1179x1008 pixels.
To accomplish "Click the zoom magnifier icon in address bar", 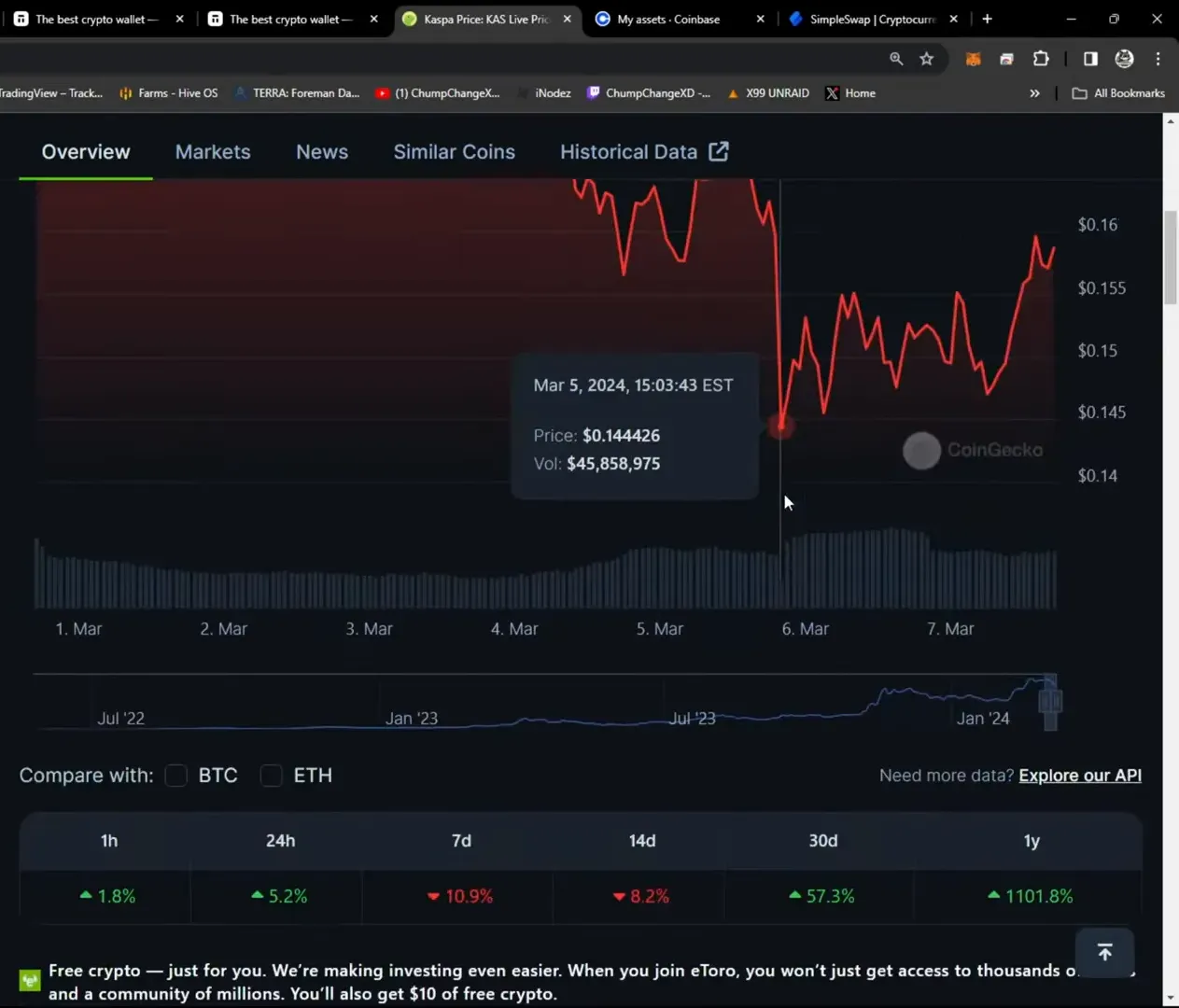I will 896,59.
